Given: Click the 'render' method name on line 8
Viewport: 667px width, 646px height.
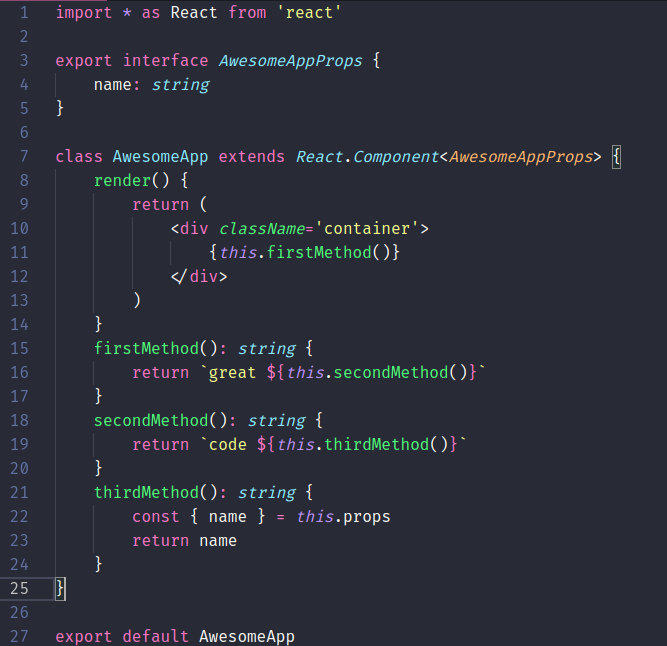Looking at the screenshot, I should click(x=122, y=180).
